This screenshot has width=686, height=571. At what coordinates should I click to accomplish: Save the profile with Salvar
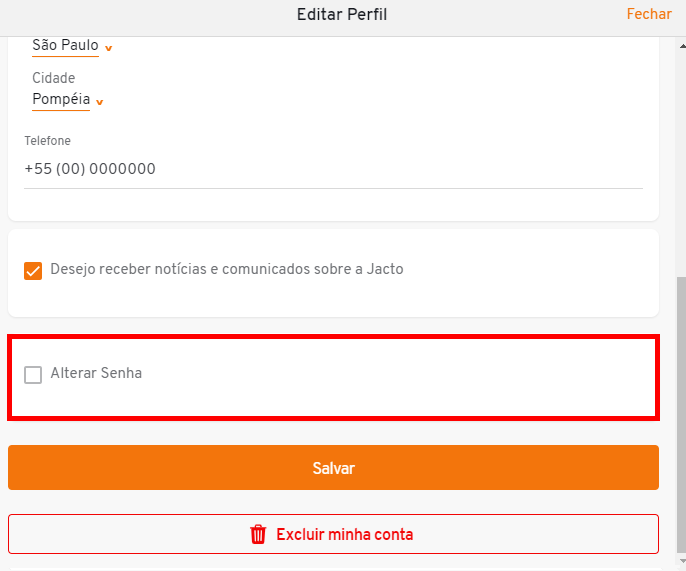pos(333,468)
